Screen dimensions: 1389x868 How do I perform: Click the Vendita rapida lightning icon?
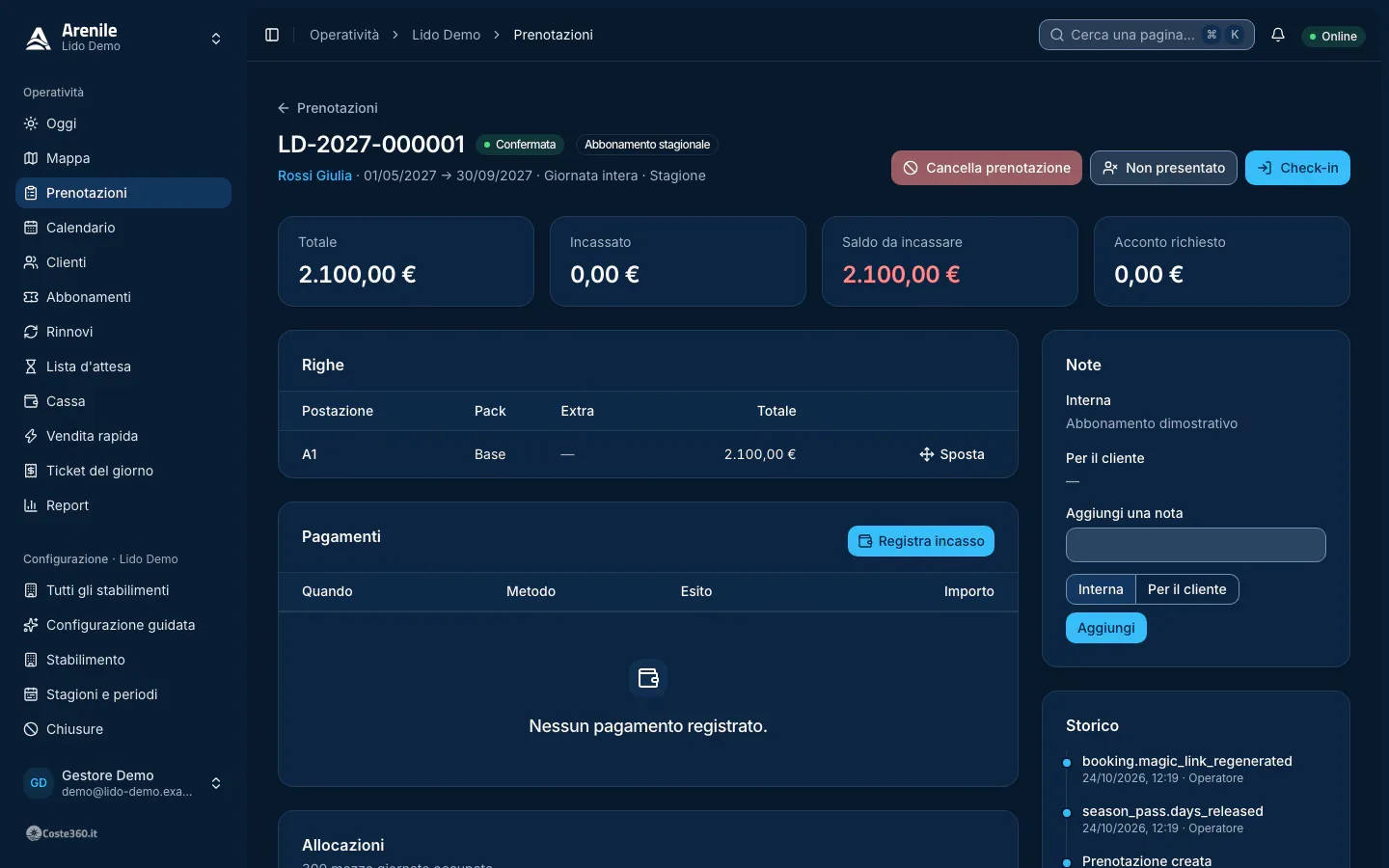point(31,436)
